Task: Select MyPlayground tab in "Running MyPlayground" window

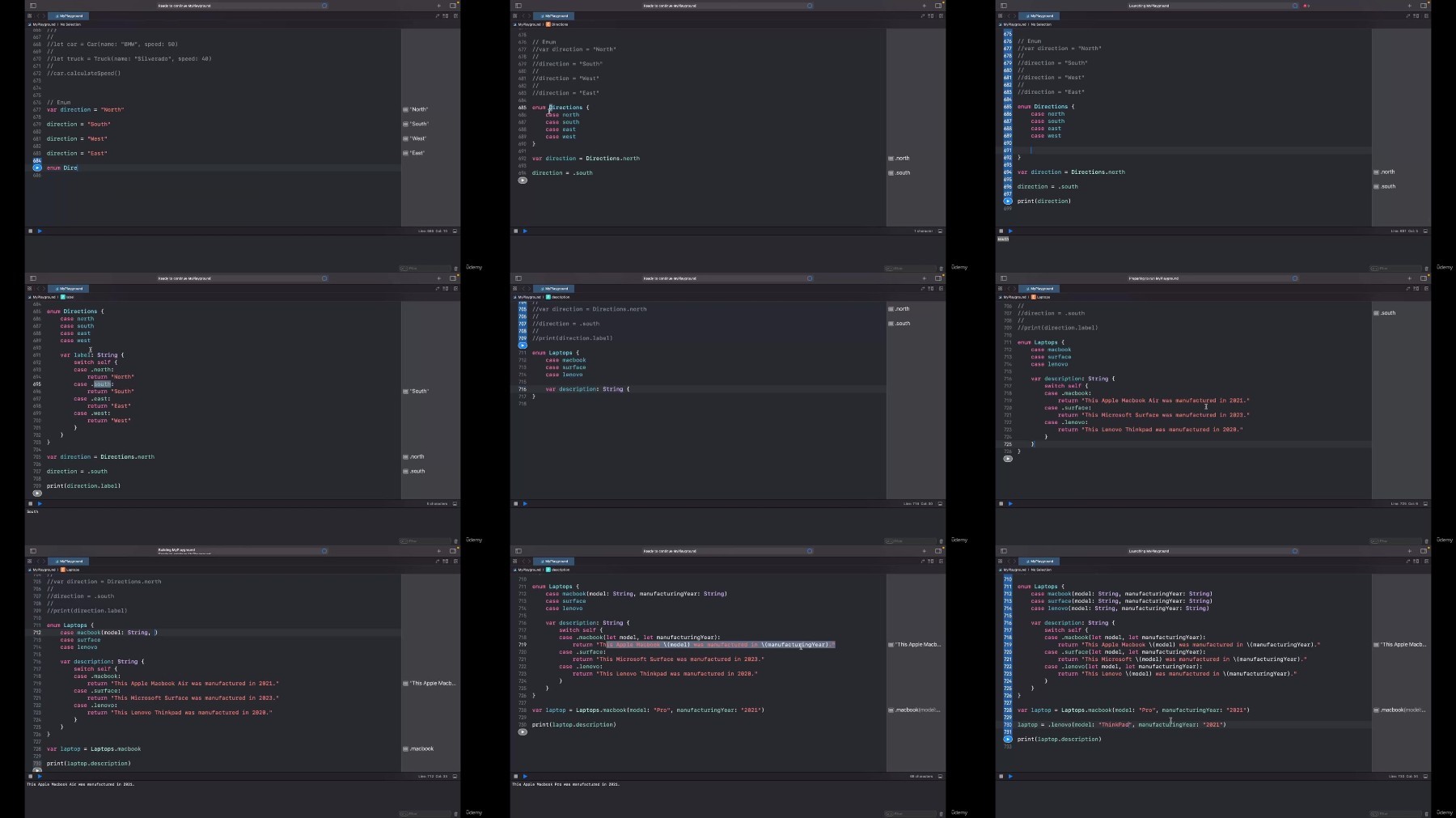Action: [x=69, y=561]
